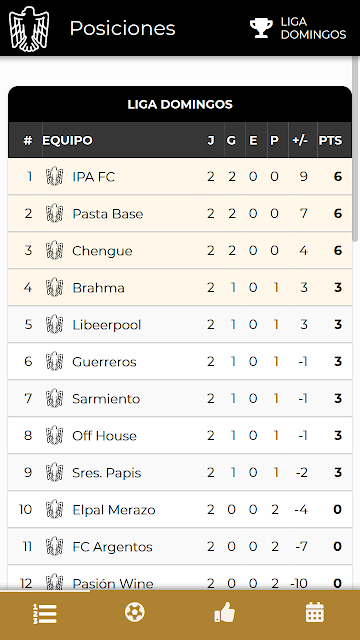
Task: Open the calendar fixtures icon
Action: coord(315,613)
